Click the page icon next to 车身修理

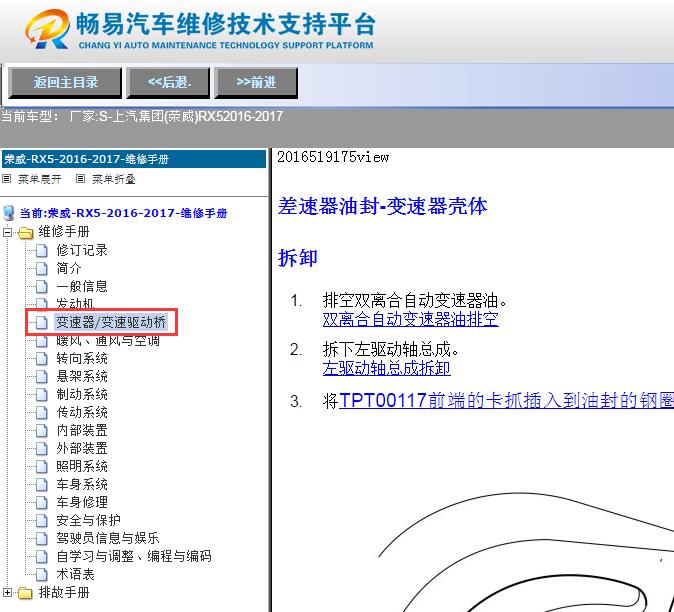[x=42, y=502]
